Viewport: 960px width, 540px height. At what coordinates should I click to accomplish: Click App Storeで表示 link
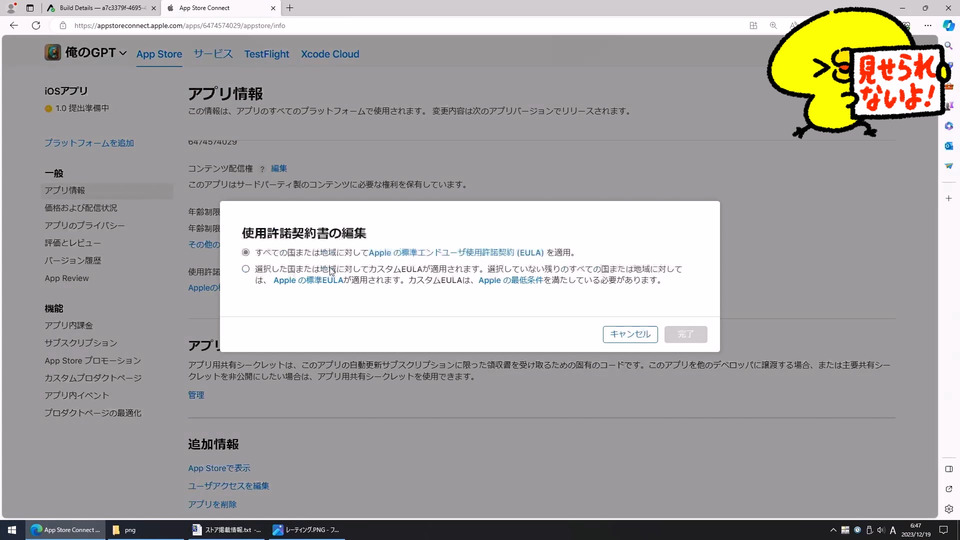click(219, 468)
